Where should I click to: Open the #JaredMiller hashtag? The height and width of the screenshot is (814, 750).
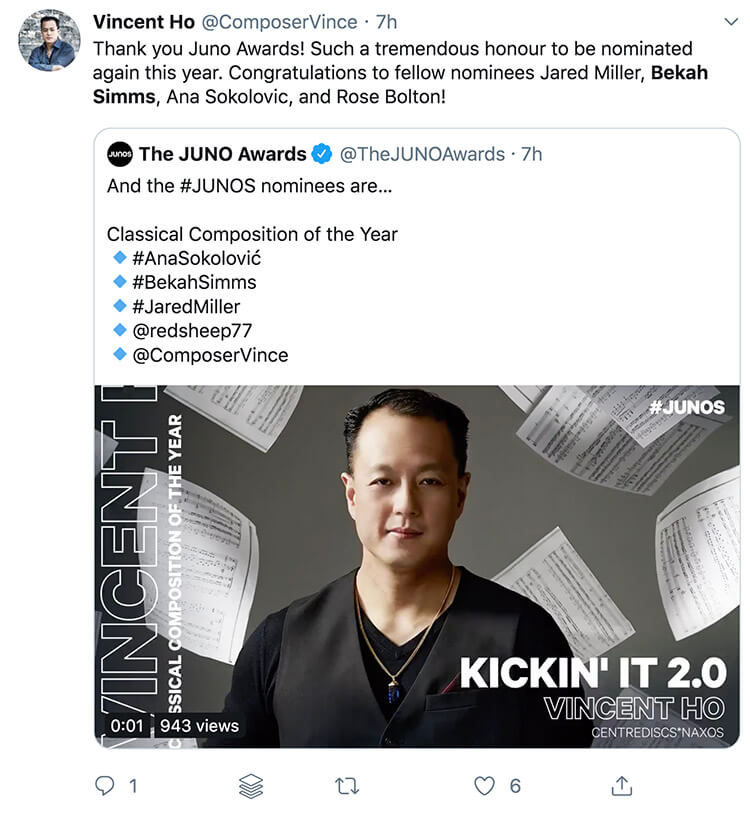pyautogui.click(x=186, y=306)
